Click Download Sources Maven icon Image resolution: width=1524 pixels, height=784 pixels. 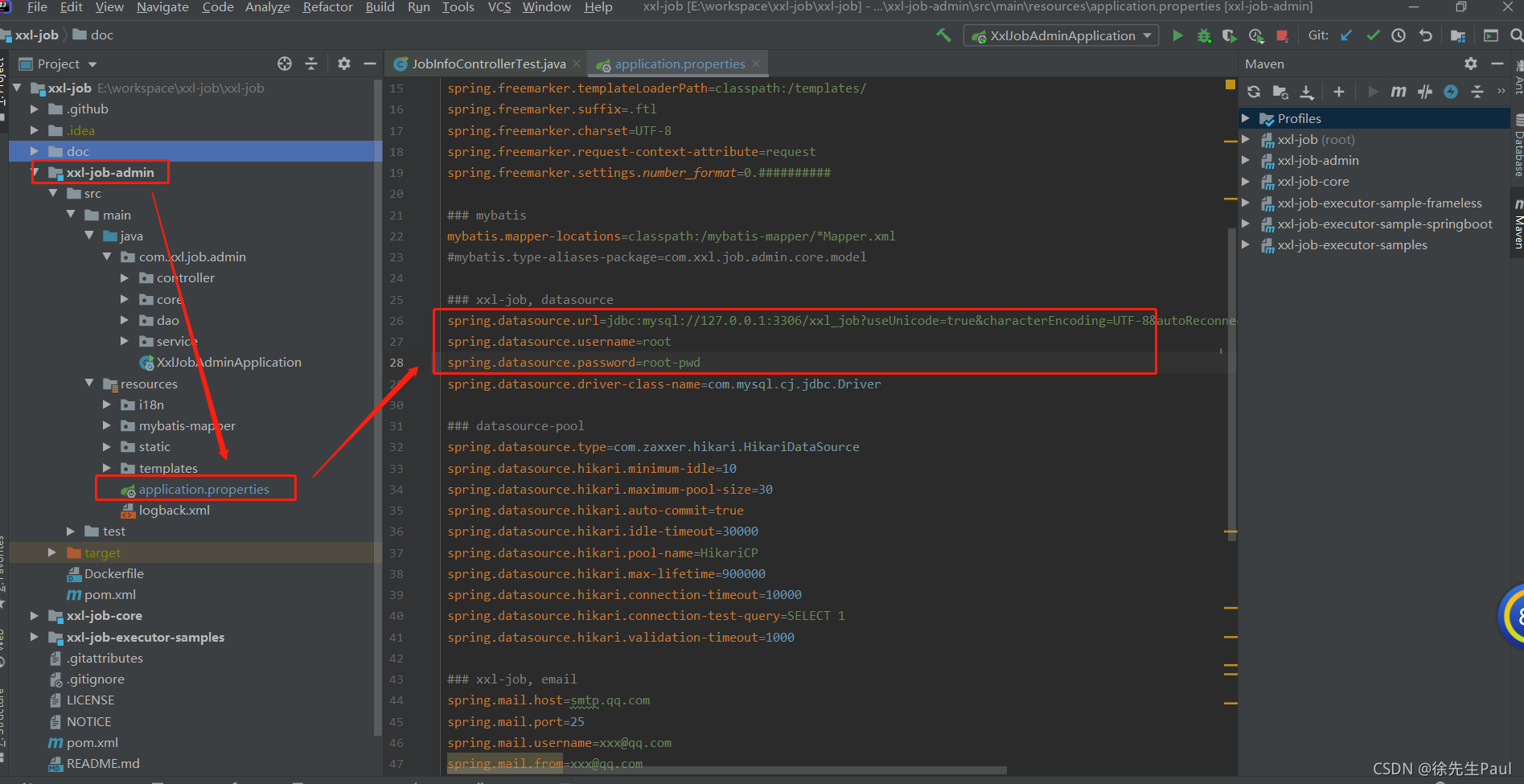(x=1307, y=92)
